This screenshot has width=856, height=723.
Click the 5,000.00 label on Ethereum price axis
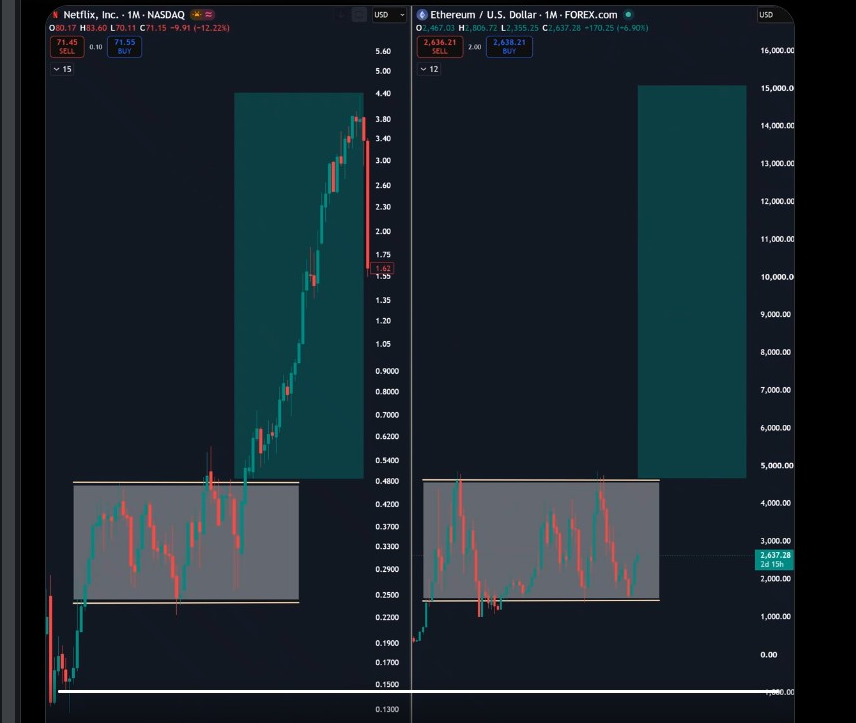tap(777, 466)
